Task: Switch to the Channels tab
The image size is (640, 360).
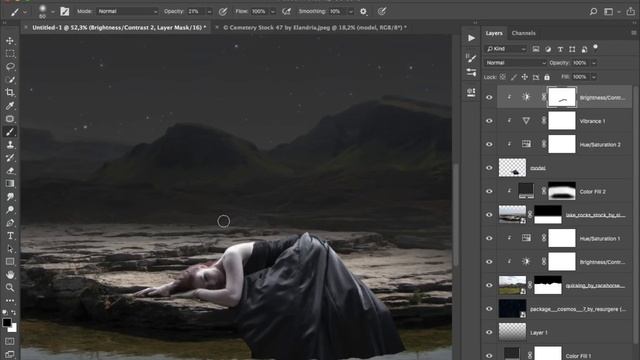Action: [x=523, y=33]
